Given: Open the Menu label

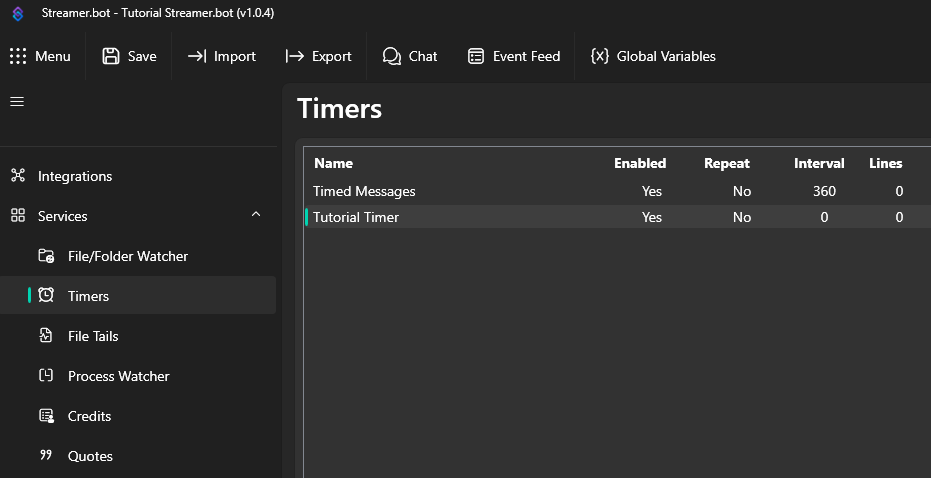Looking at the screenshot, I should tap(53, 56).
